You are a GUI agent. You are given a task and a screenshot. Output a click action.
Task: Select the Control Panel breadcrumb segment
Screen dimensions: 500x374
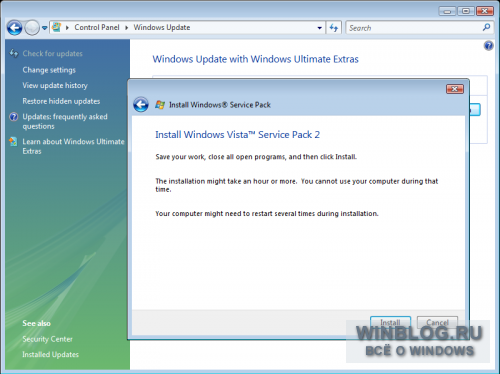pyautogui.click(x=97, y=27)
